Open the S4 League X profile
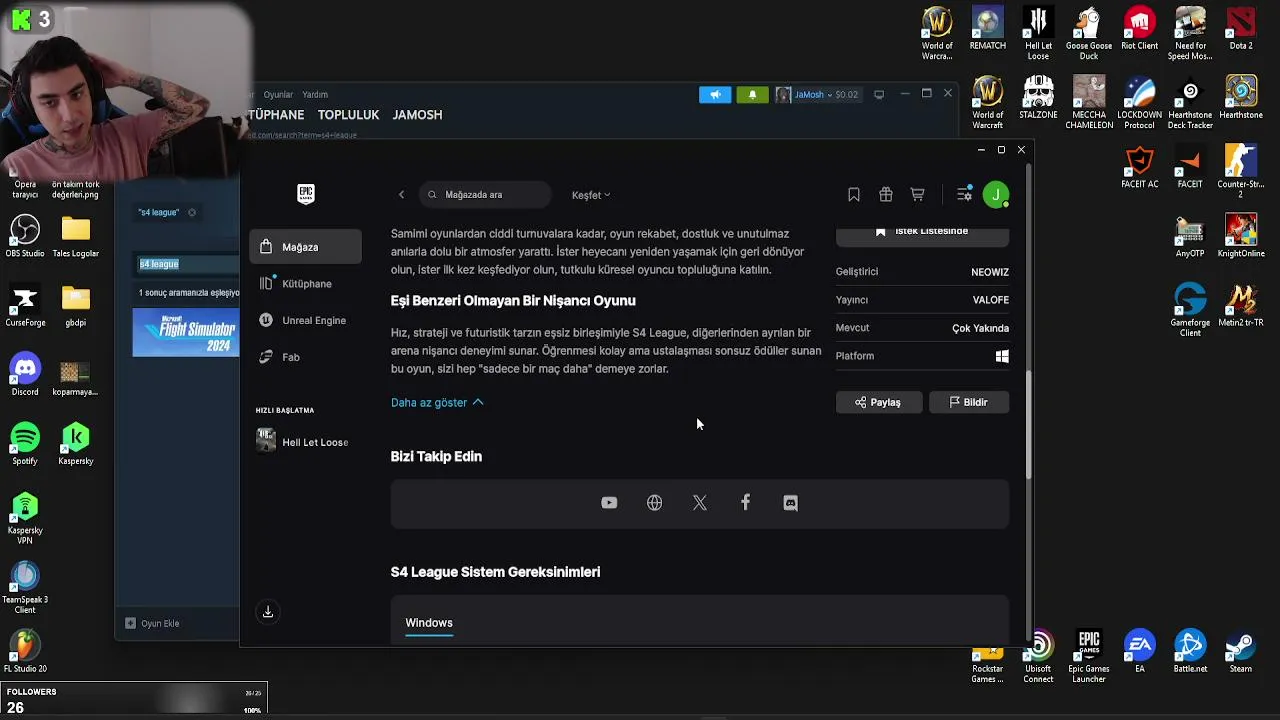The width and height of the screenshot is (1280, 720). pyautogui.click(x=700, y=503)
